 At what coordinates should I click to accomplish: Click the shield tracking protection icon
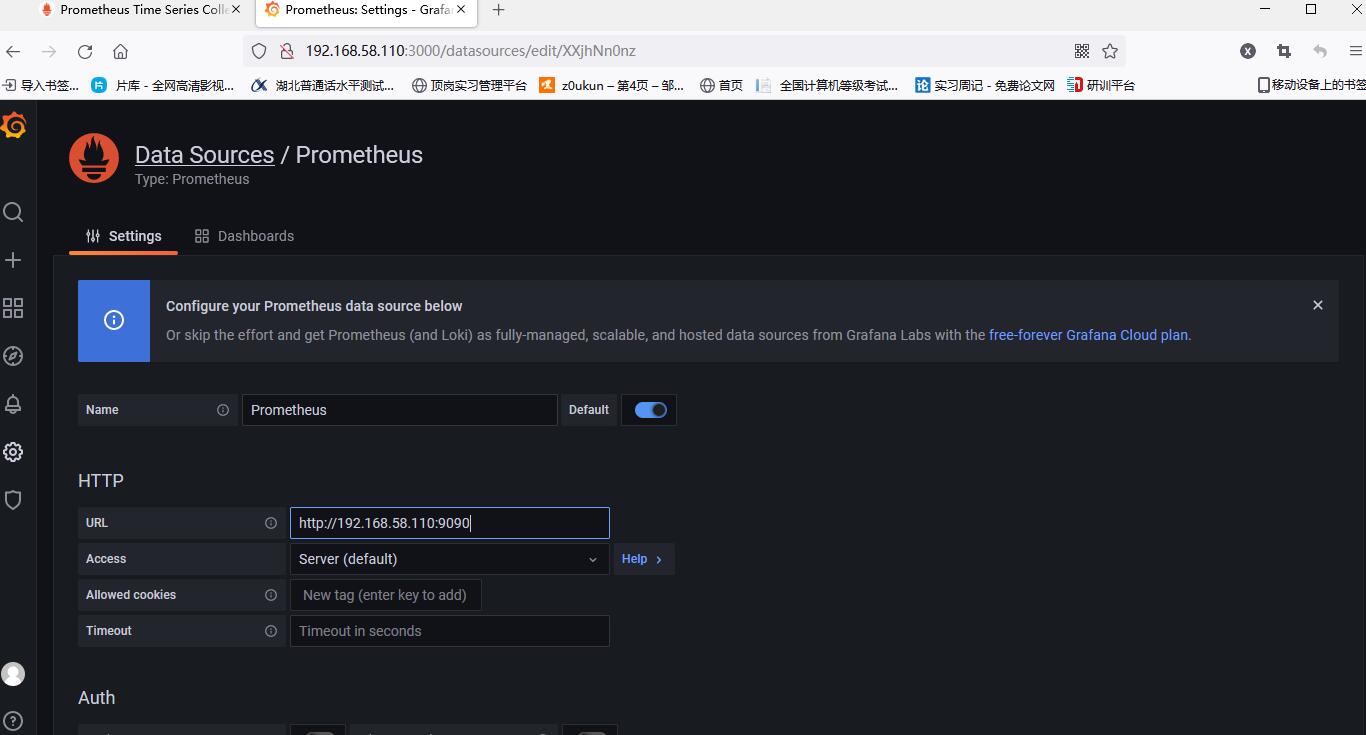tap(259, 51)
